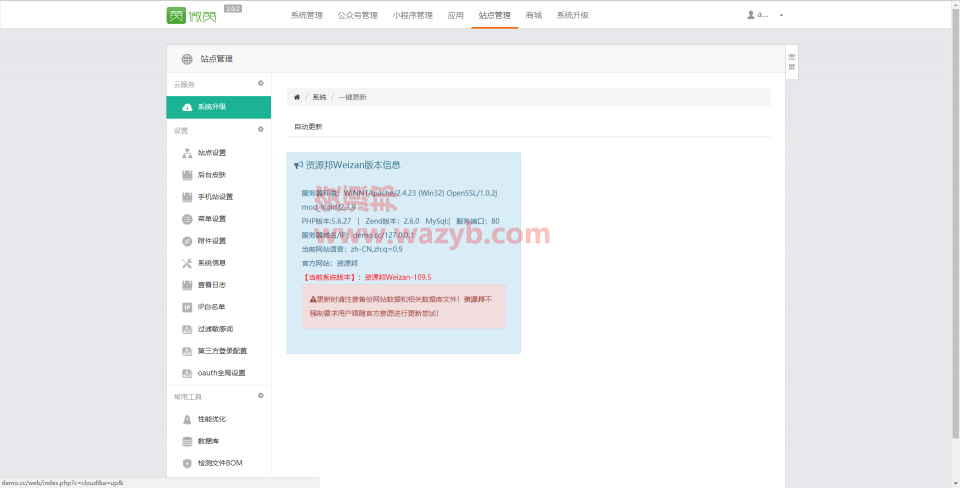
Task: Select 站点管理 in the top navigation bar
Action: click(x=495, y=15)
